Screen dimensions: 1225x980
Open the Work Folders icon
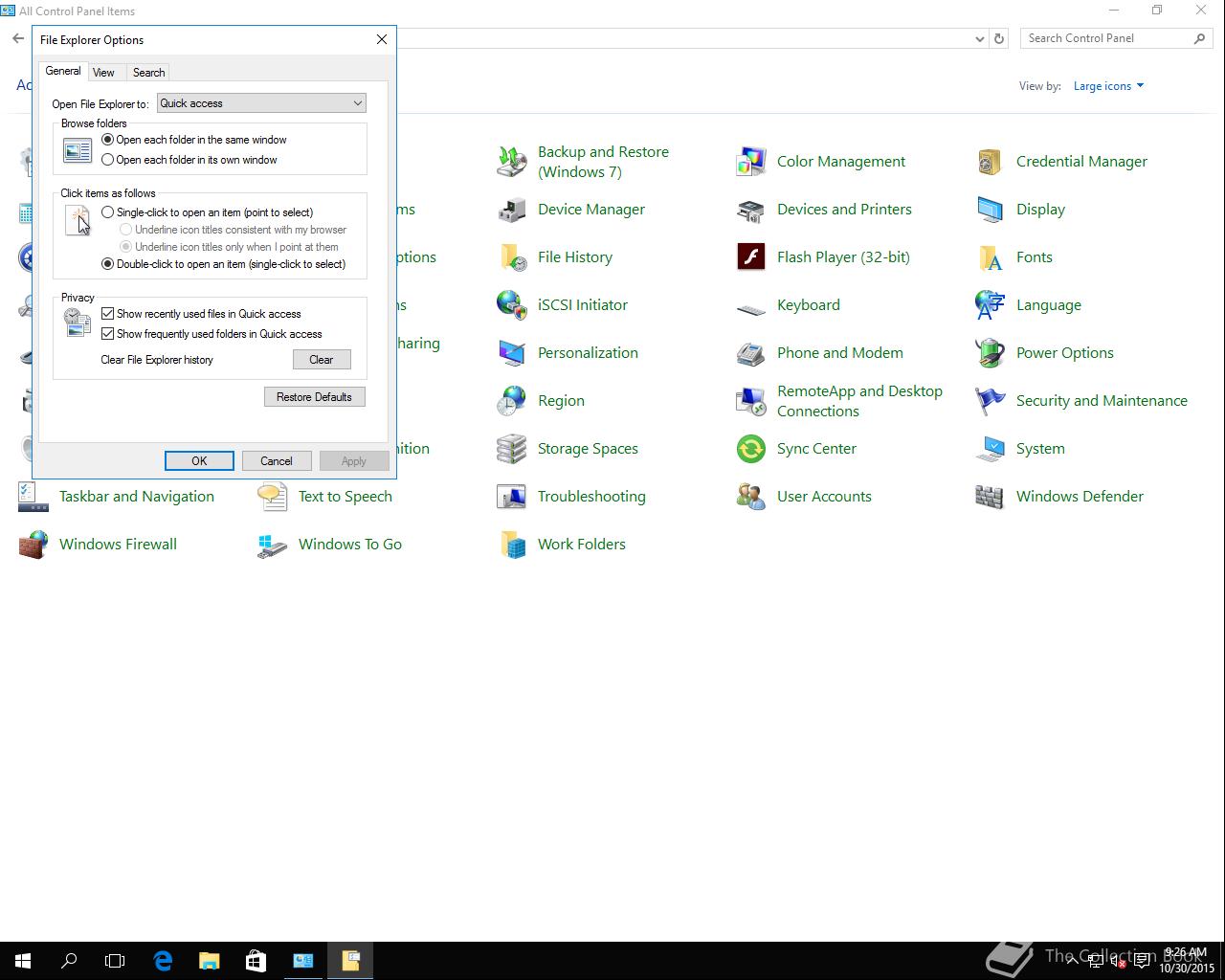coord(512,545)
